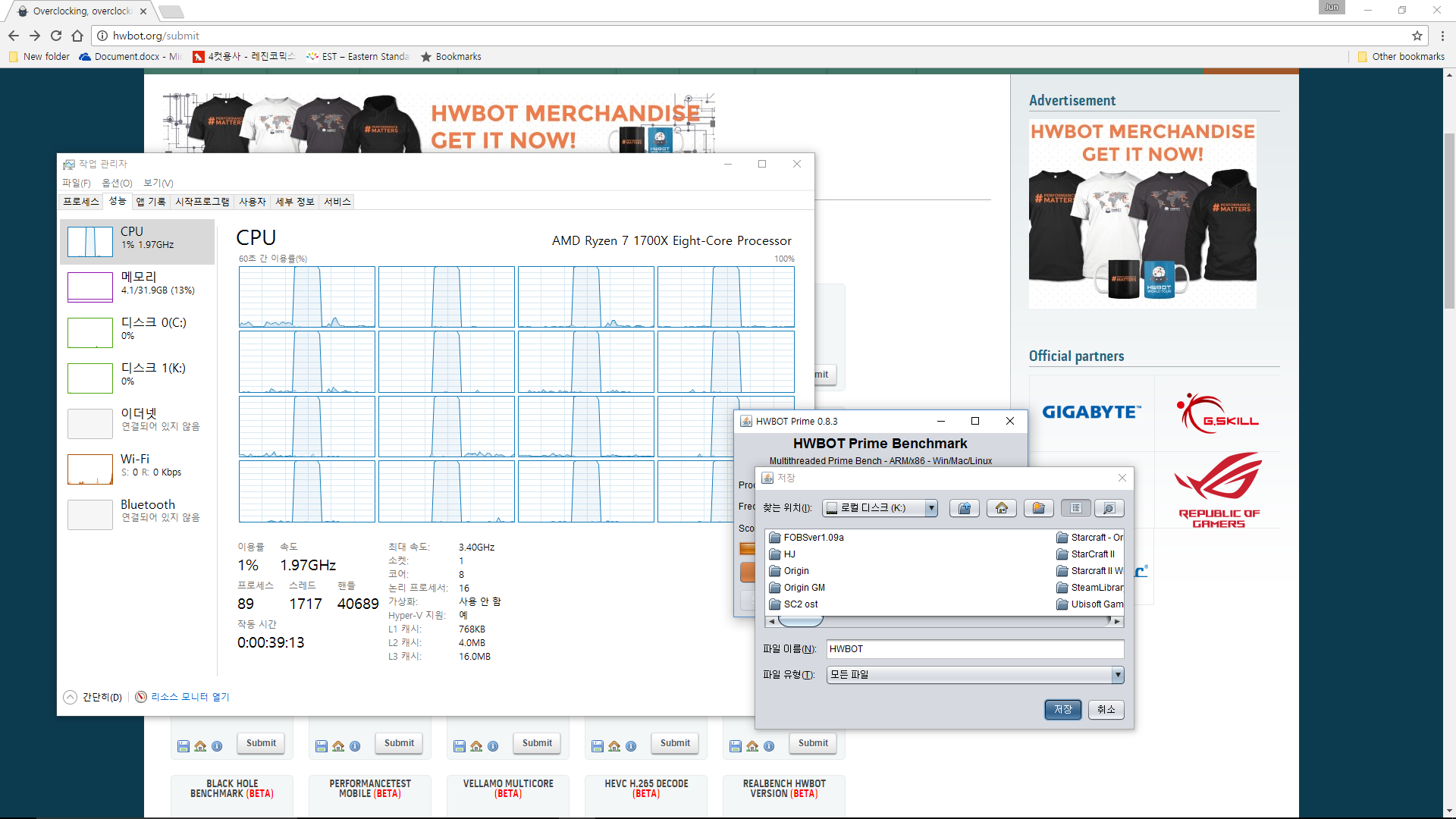This screenshot has height=819, width=1456.
Task: Open the 세부 정보 tab
Action: click(x=295, y=202)
